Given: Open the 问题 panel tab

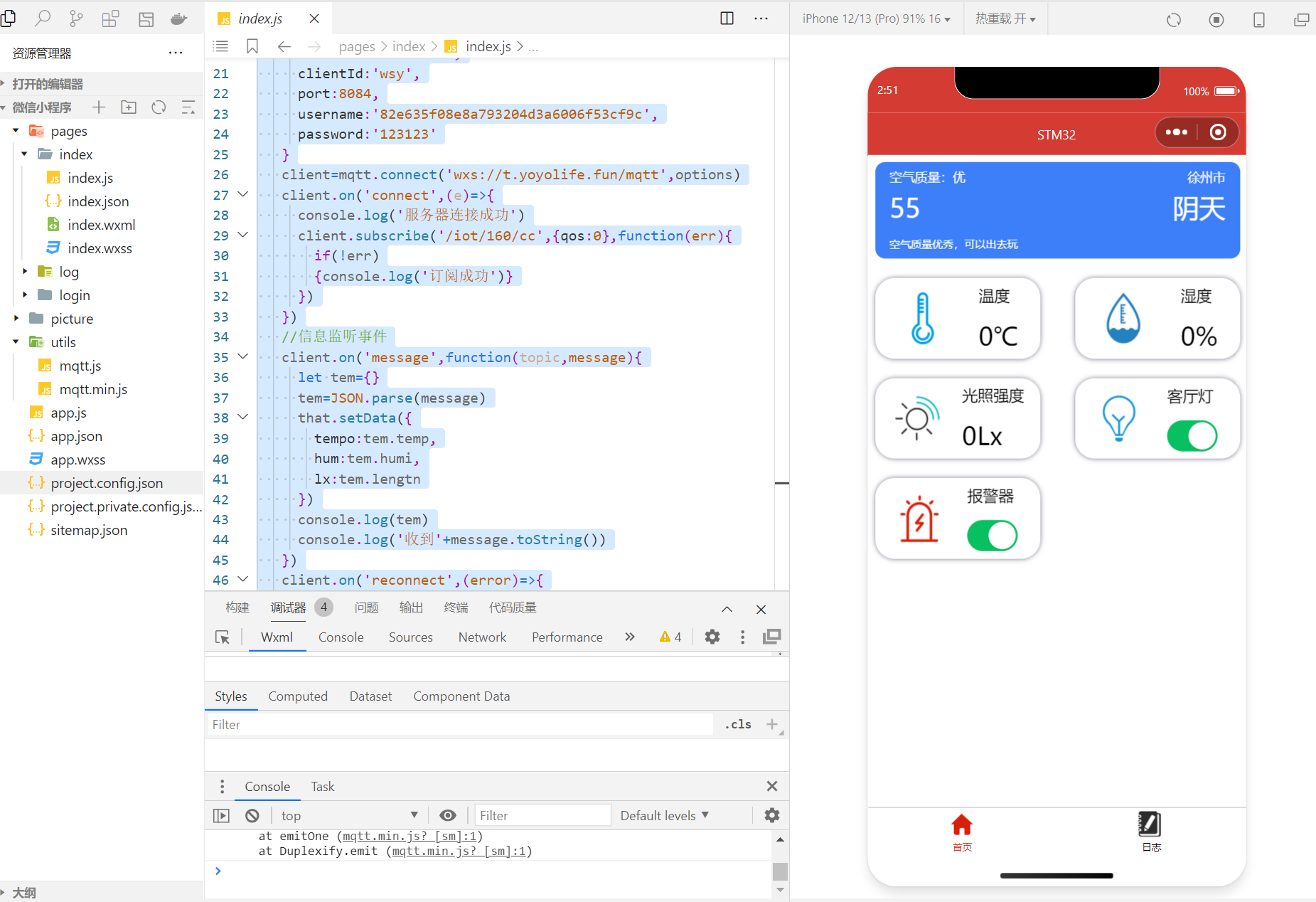Looking at the screenshot, I should click(x=366, y=607).
